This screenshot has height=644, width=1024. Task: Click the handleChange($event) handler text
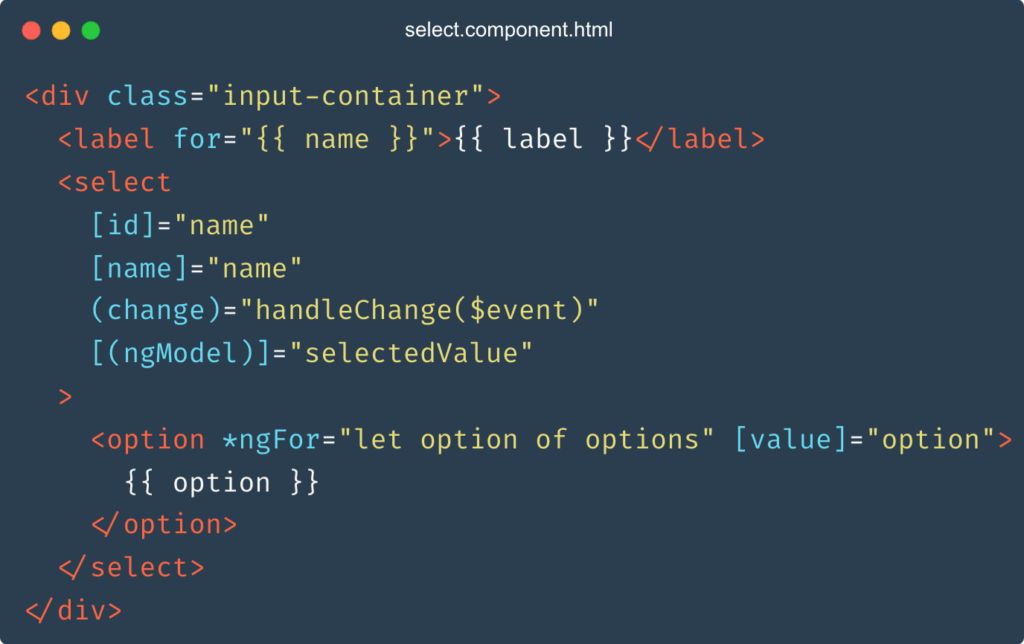419,310
